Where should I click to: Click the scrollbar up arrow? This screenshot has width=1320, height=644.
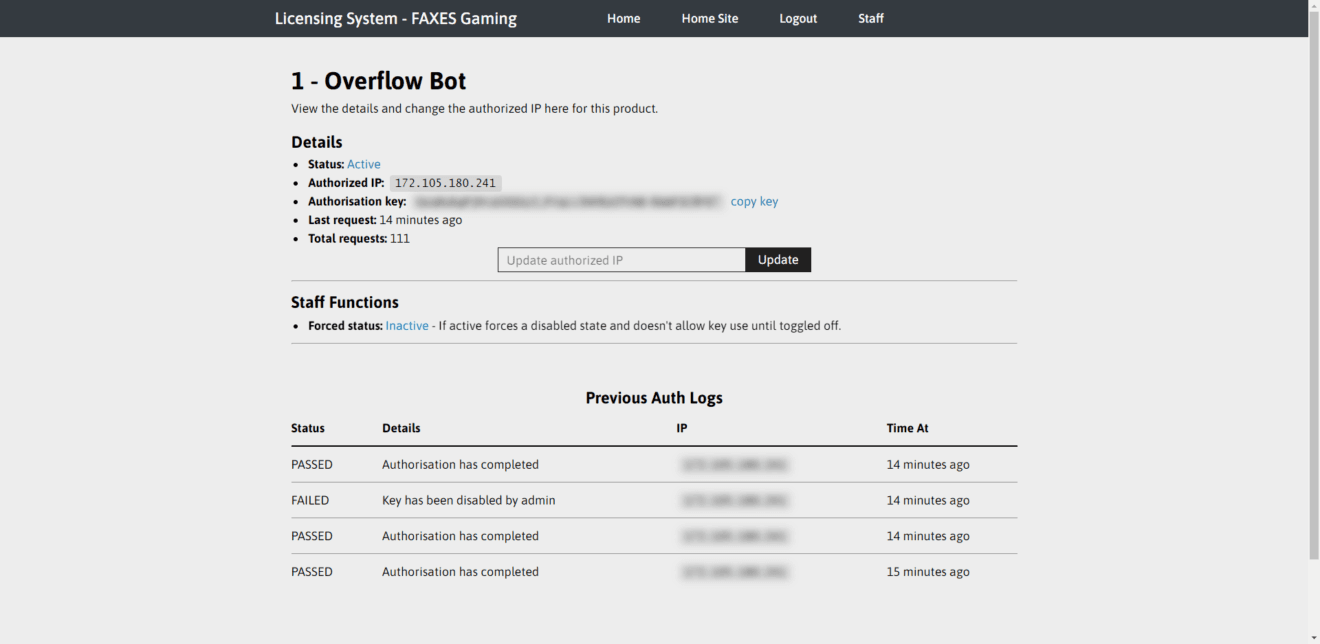[1313, 5]
